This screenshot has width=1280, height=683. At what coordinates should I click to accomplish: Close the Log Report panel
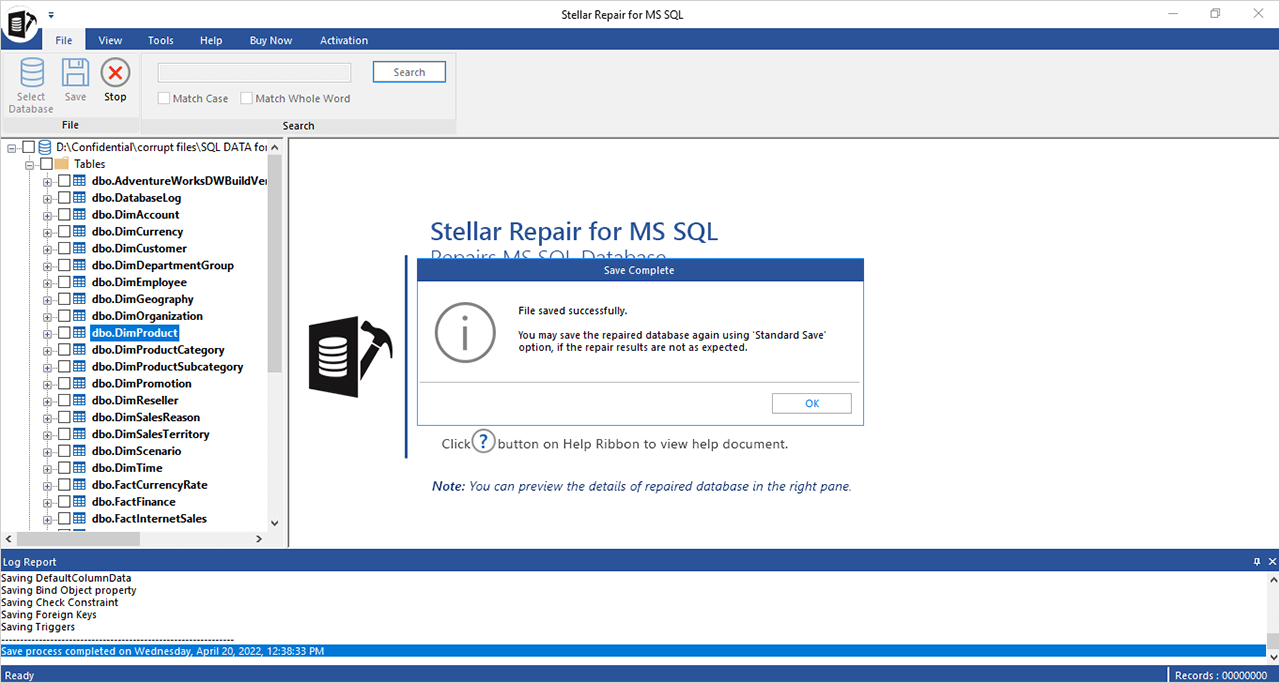[x=1272, y=562]
